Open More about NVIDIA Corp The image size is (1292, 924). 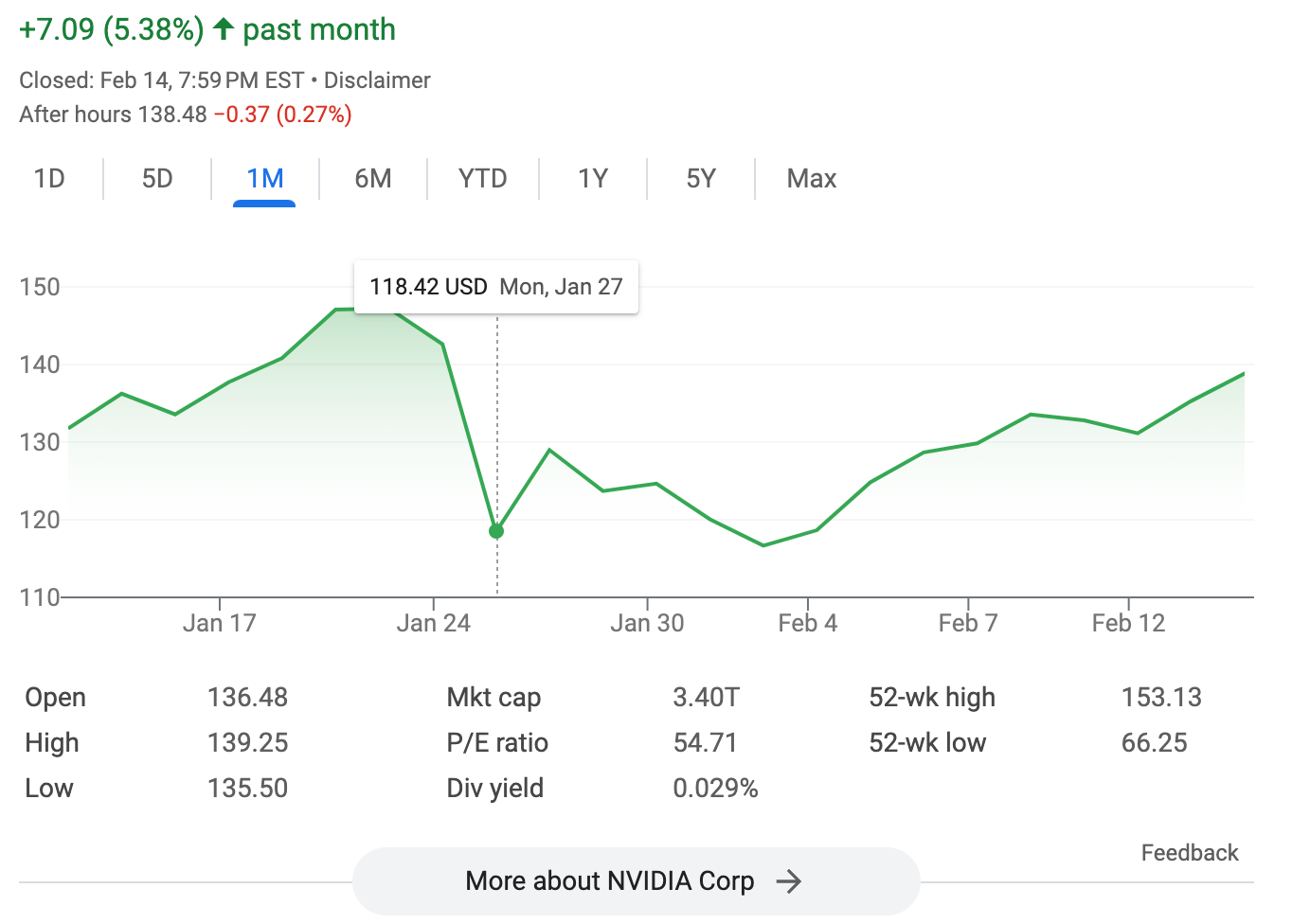pos(636,881)
